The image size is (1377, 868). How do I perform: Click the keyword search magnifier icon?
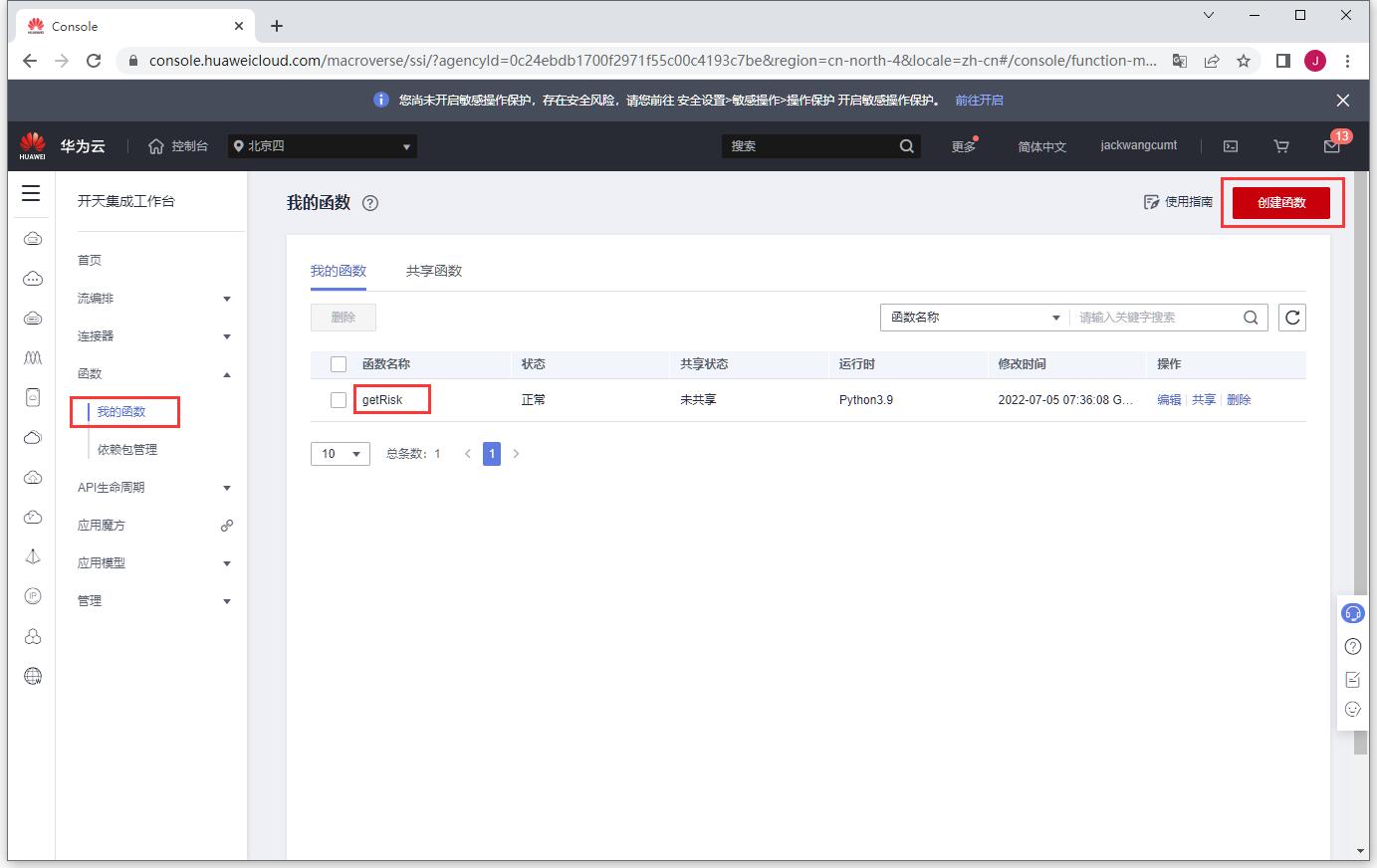click(1251, 318)
